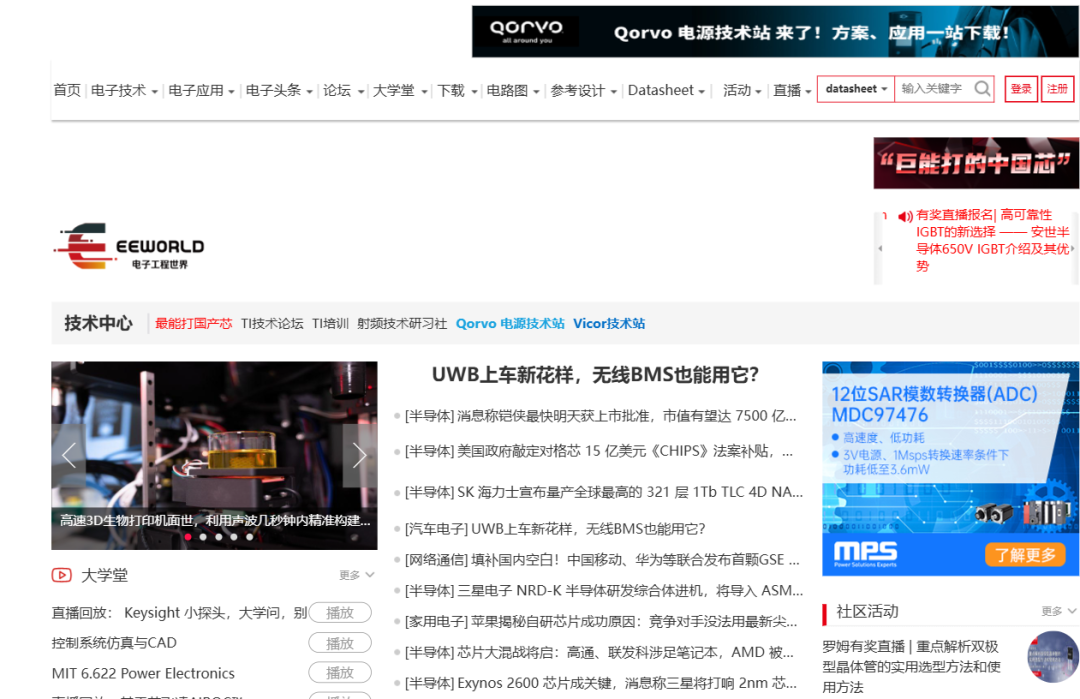Click the 登录 login button
This screenshot has height=699, width=1080.
pyautogui.click(x=1021, y=89)
